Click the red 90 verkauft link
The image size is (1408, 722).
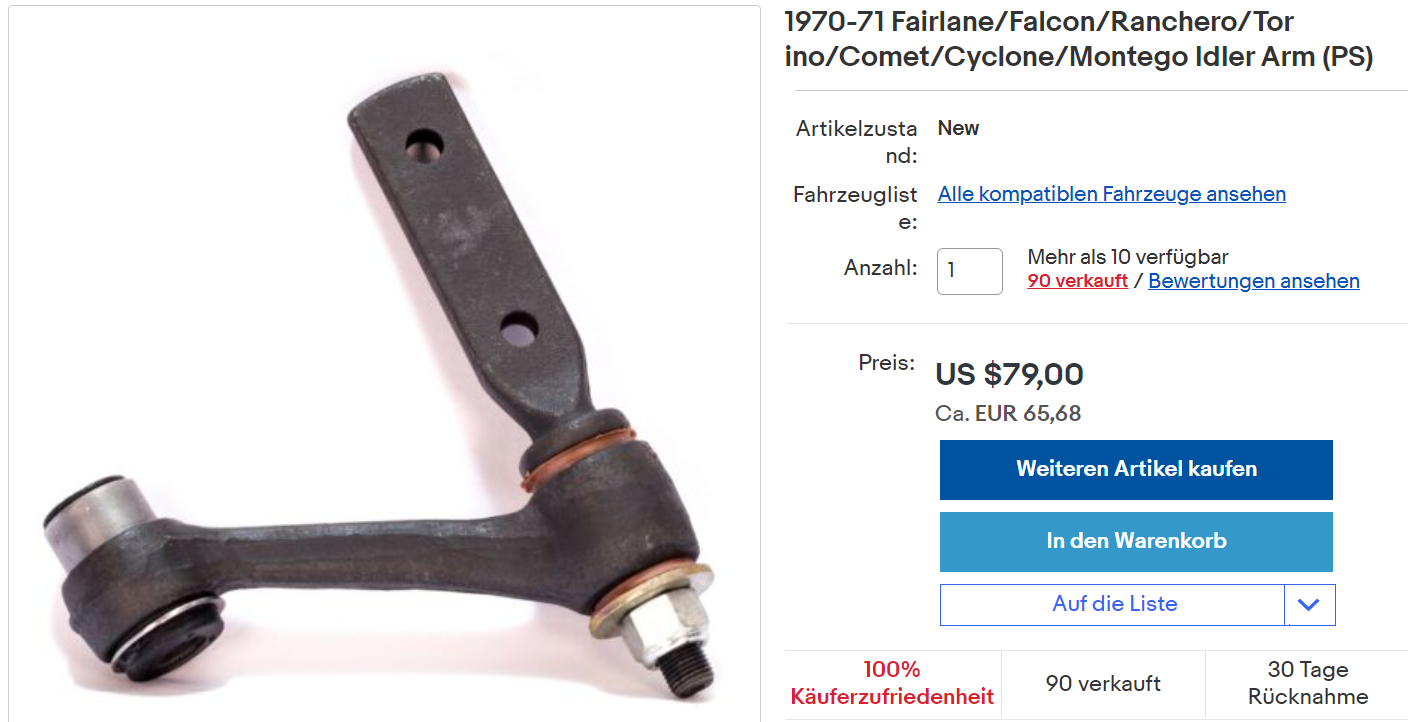point(1077,281)
